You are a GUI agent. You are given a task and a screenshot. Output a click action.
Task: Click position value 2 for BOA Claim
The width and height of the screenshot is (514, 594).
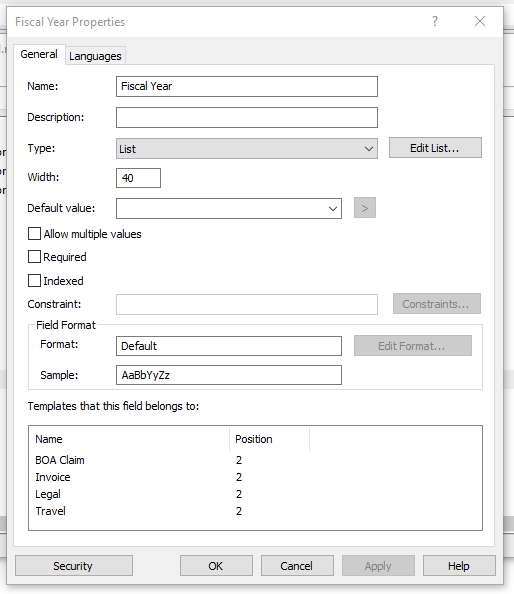coord(239,460)
